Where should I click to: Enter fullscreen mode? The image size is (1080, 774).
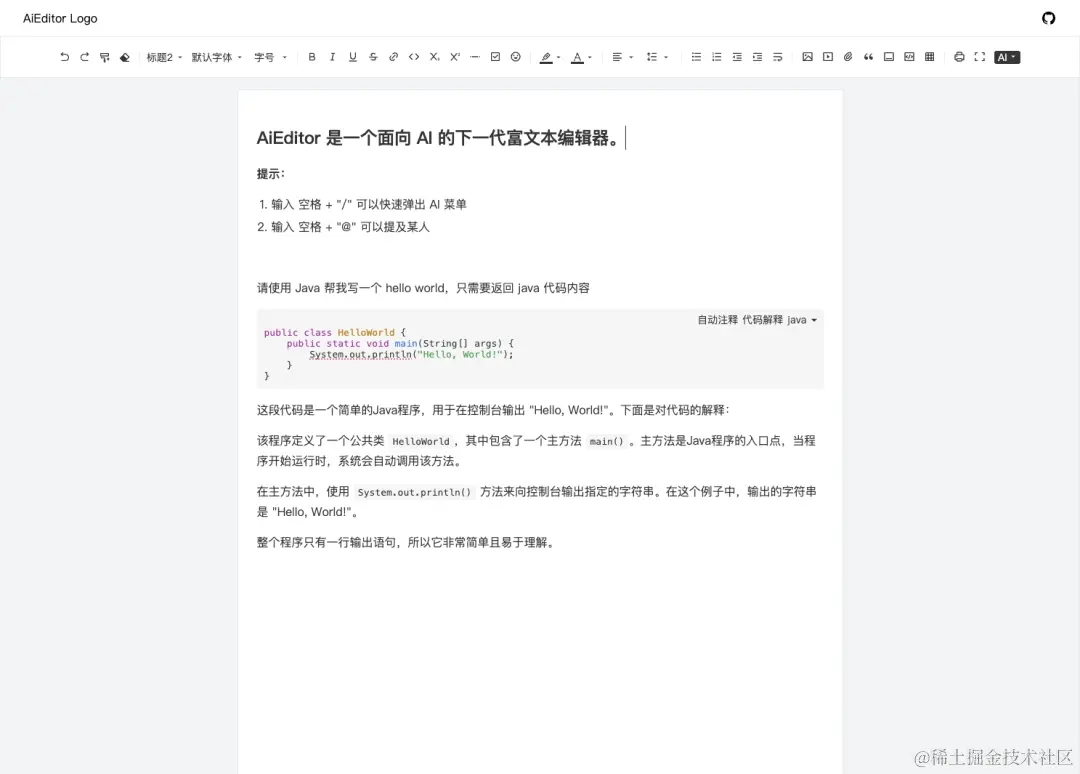[979, 57]
